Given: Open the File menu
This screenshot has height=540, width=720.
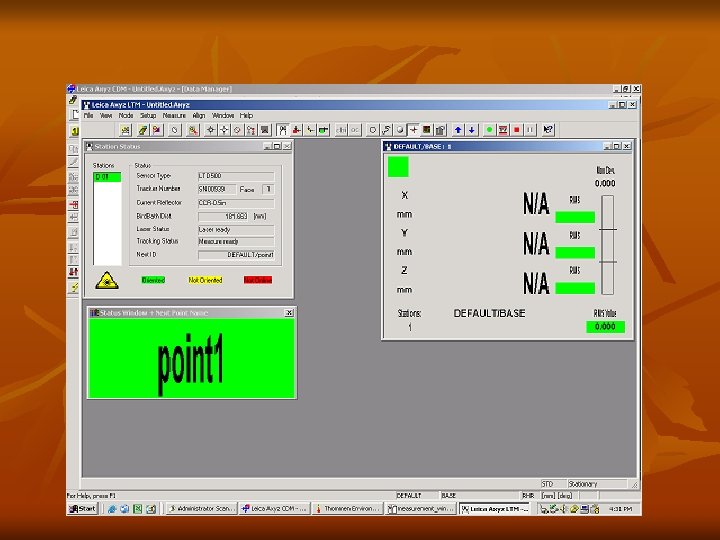Looking at the screenshot, I should (88, 116).
